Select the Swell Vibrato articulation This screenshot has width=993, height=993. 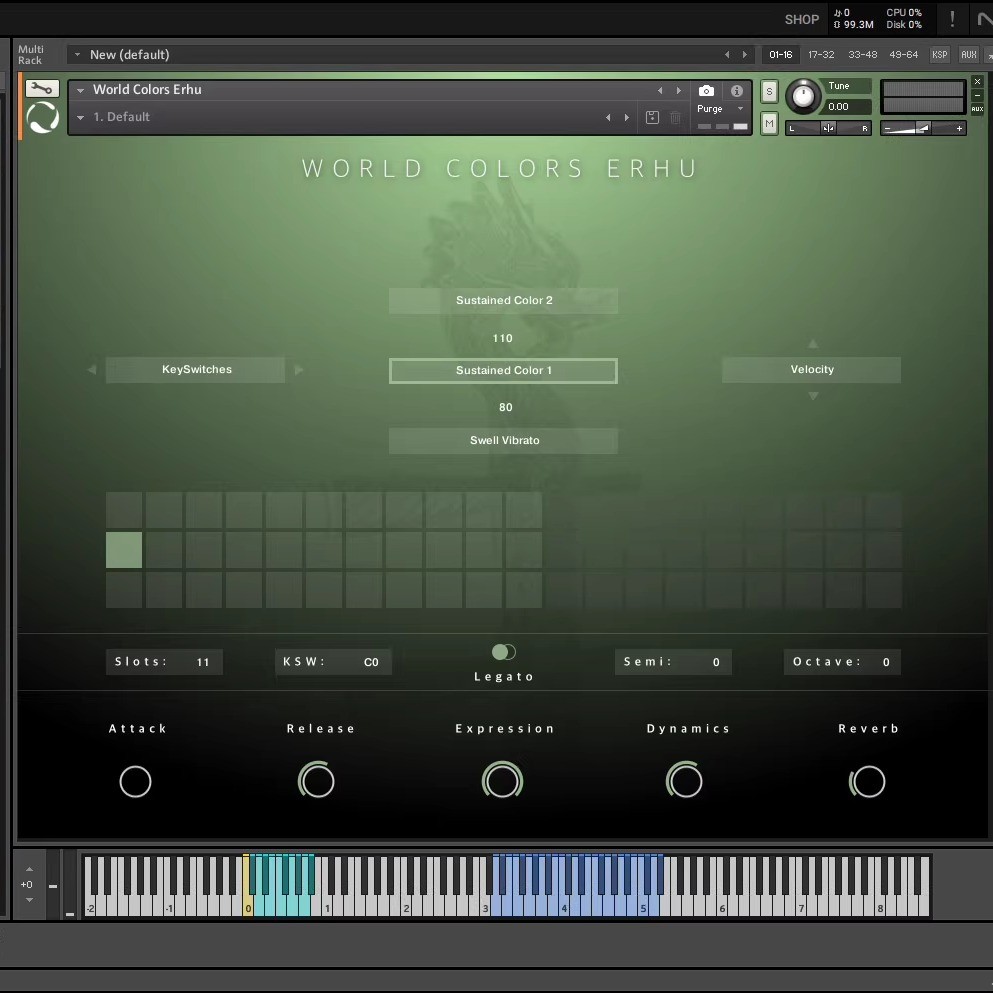tap(503, 441)
